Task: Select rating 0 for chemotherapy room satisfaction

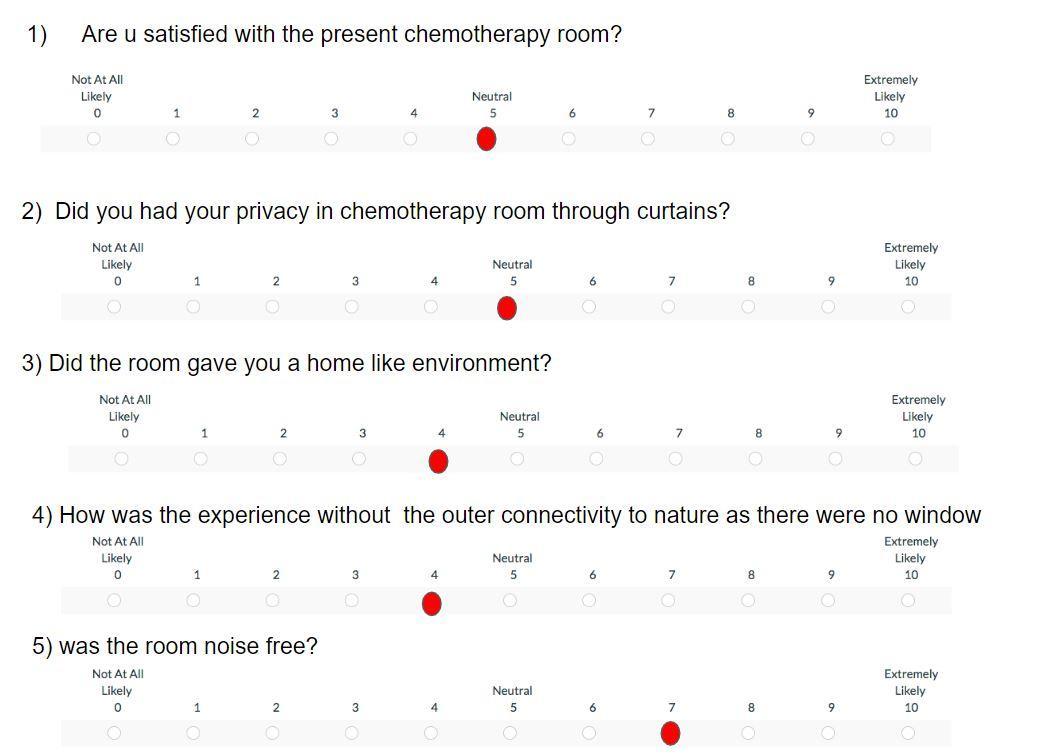Action: 94,139
